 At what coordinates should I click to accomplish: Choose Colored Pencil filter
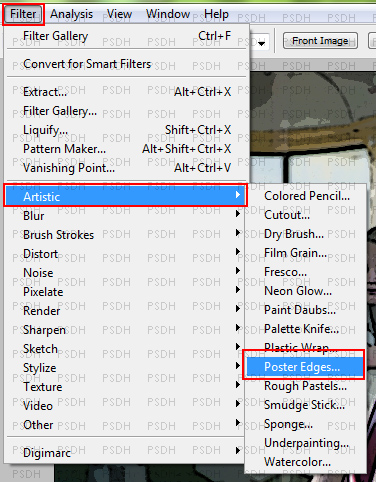[305, 196]
